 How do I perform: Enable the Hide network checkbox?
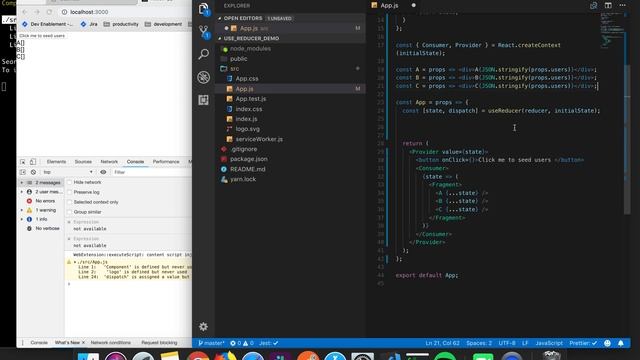(x=69, y=182)
